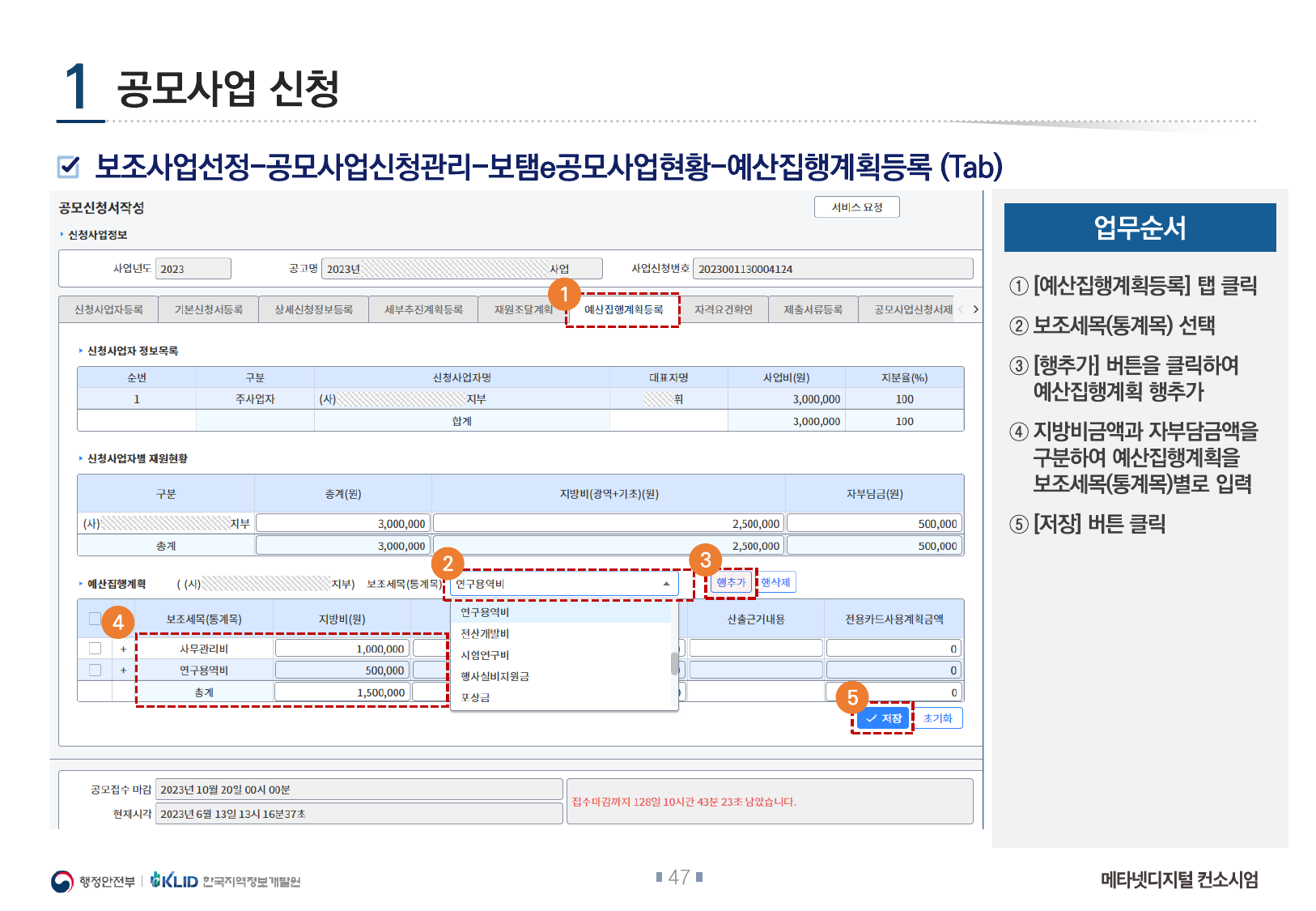Click the 저장 save button with checkmark
1316x911 pixels.
pos(883,718)
